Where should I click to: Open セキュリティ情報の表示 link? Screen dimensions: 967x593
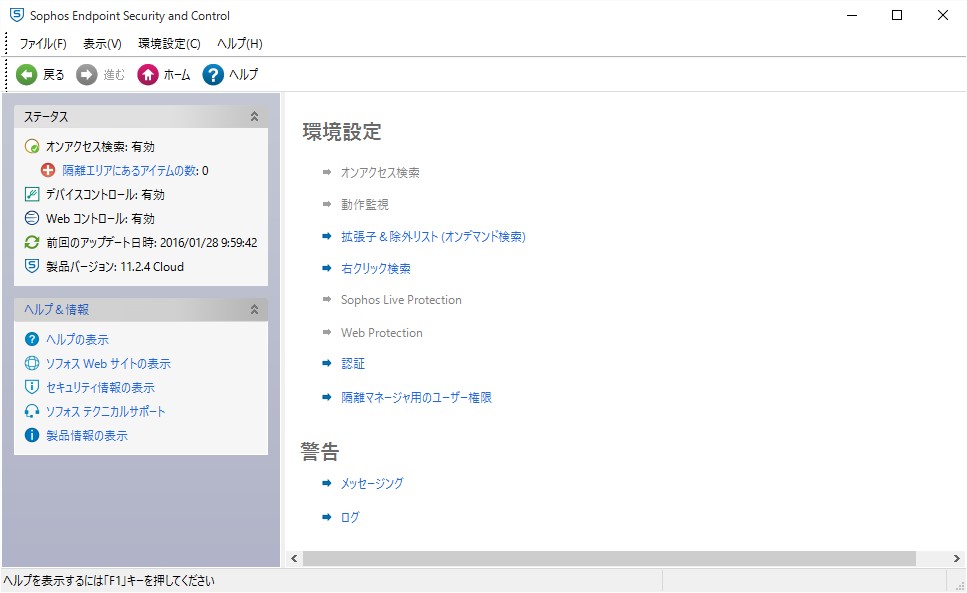(100, 388)
